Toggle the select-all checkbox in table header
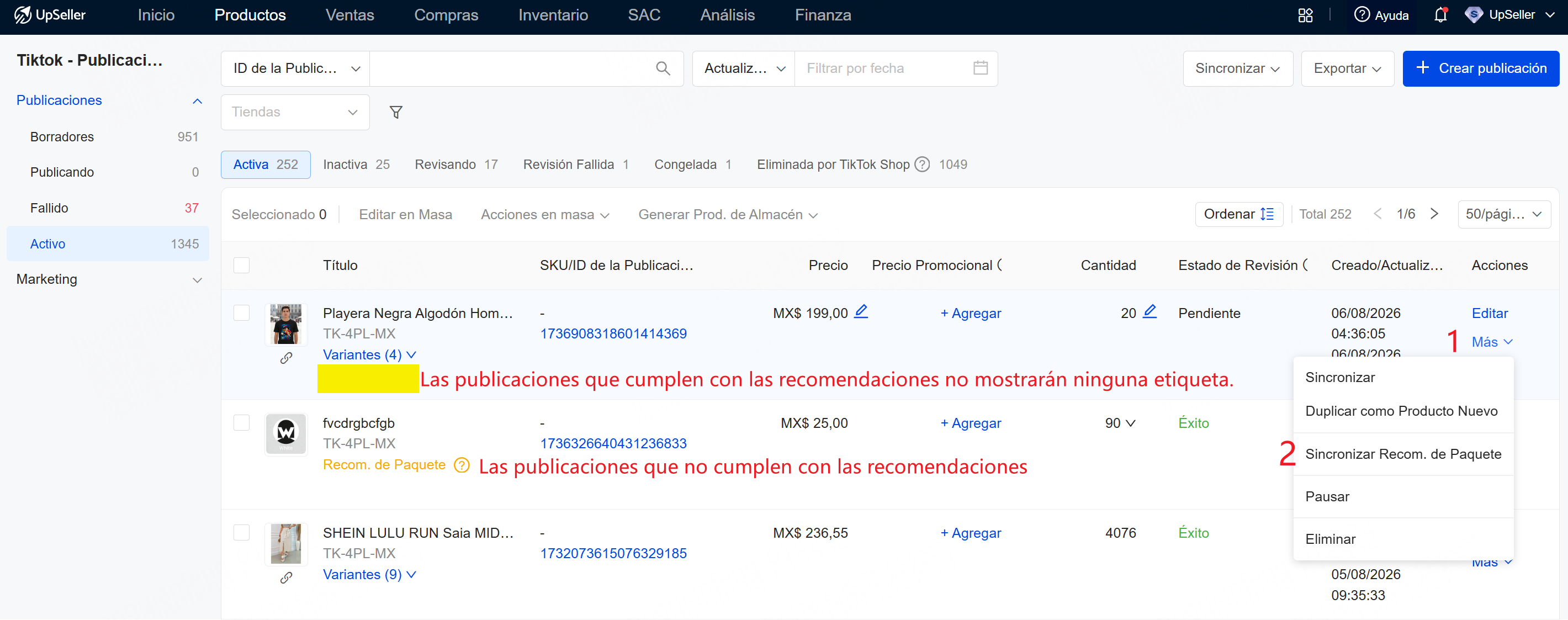1568x620 pixels. pos(242,265)
